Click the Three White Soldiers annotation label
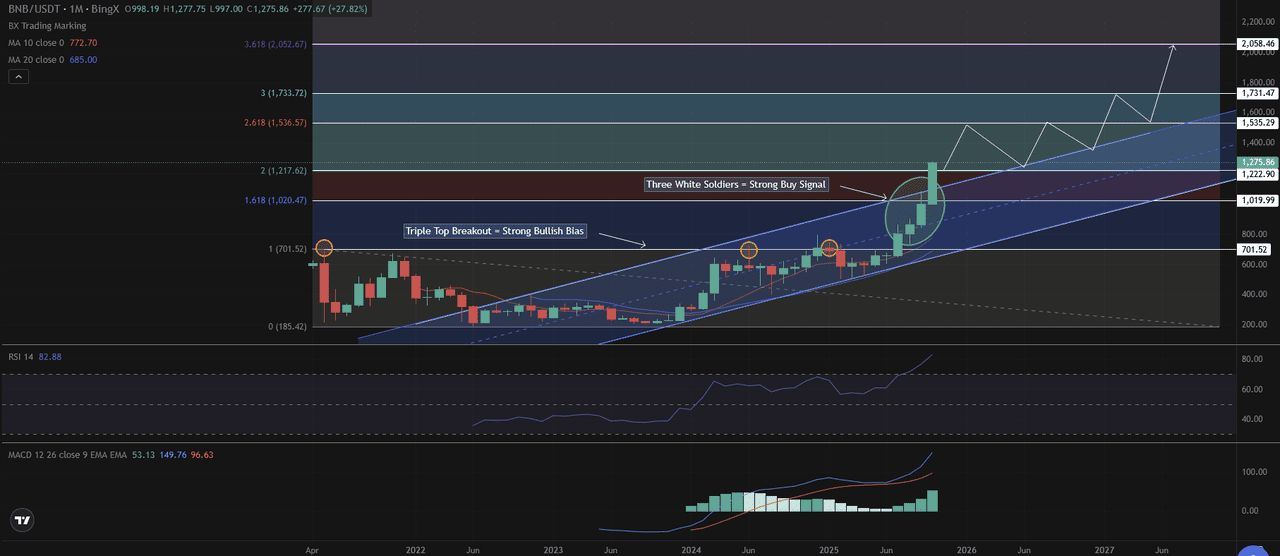 tap(736, 185)
